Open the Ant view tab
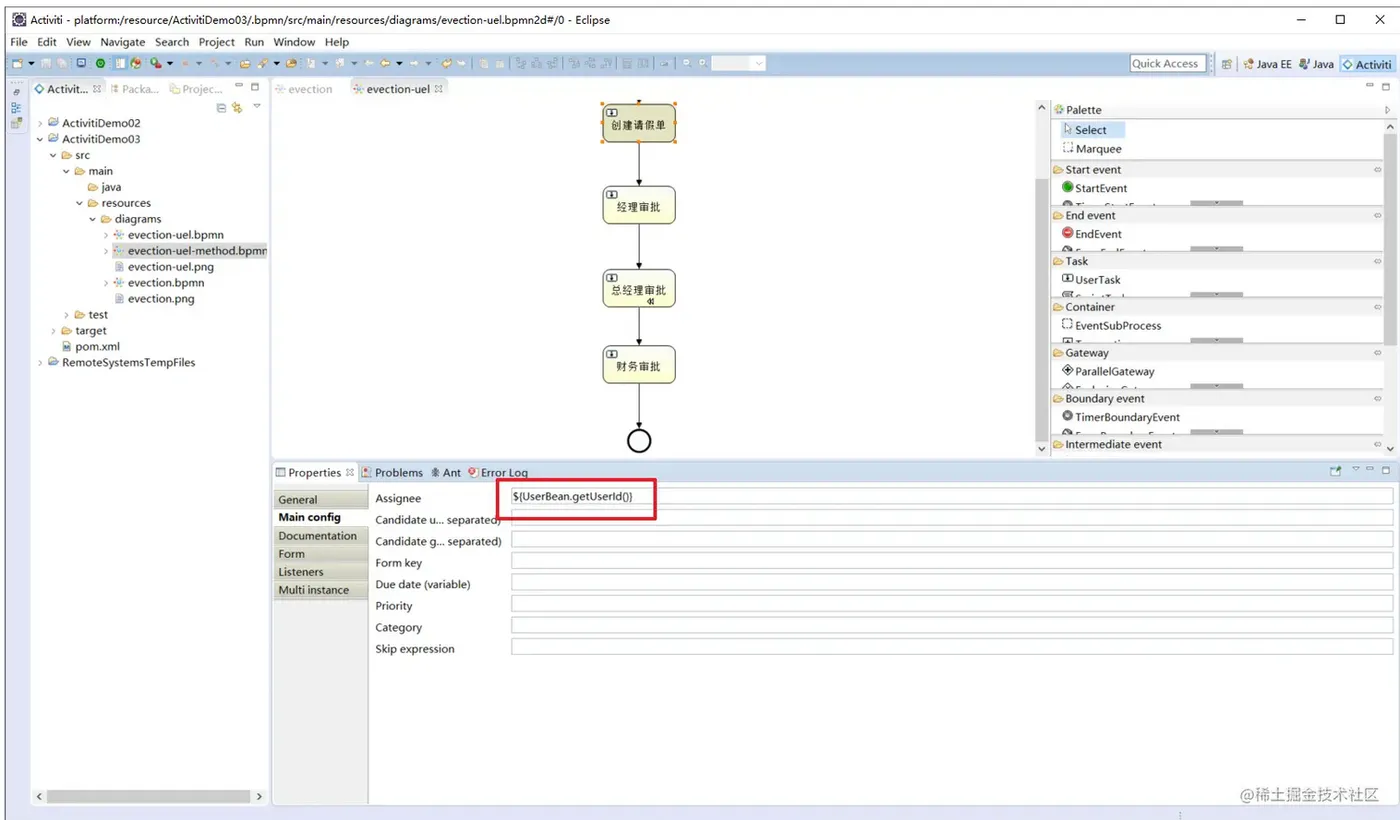The image size is (1400, 820). click(446, 472)
